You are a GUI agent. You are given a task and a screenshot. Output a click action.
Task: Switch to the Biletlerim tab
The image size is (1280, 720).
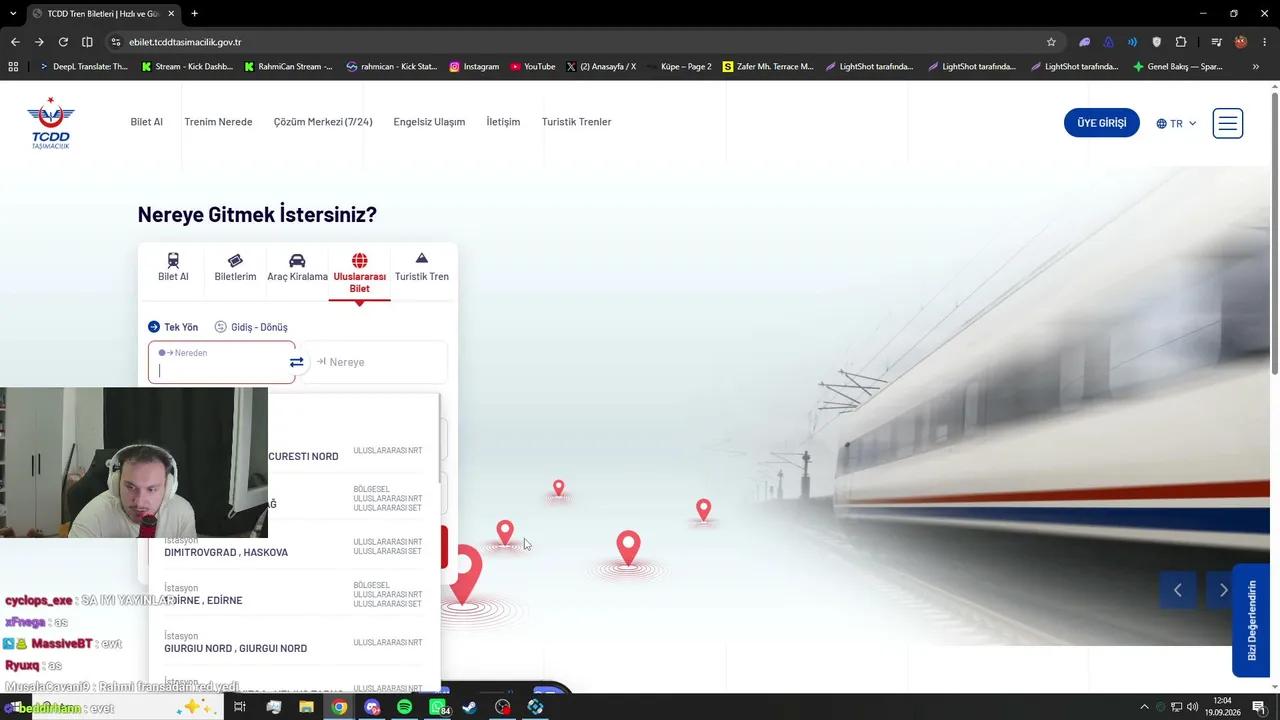(235, 268)
